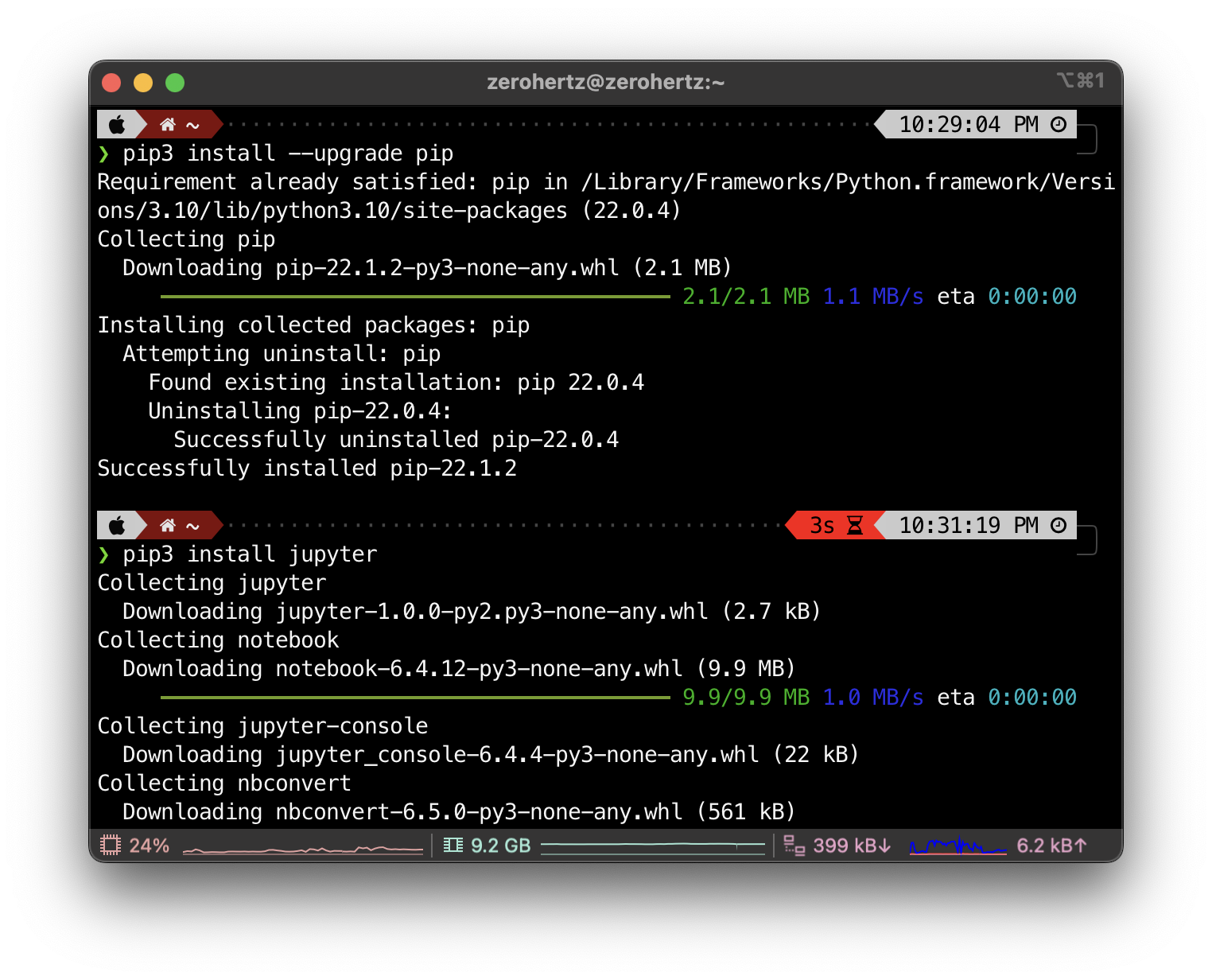This screenshot has width=1212, height=980.
Task: Click 'Successfully uninstalled pip-22.0.4' line
Action: coord(396,439)
